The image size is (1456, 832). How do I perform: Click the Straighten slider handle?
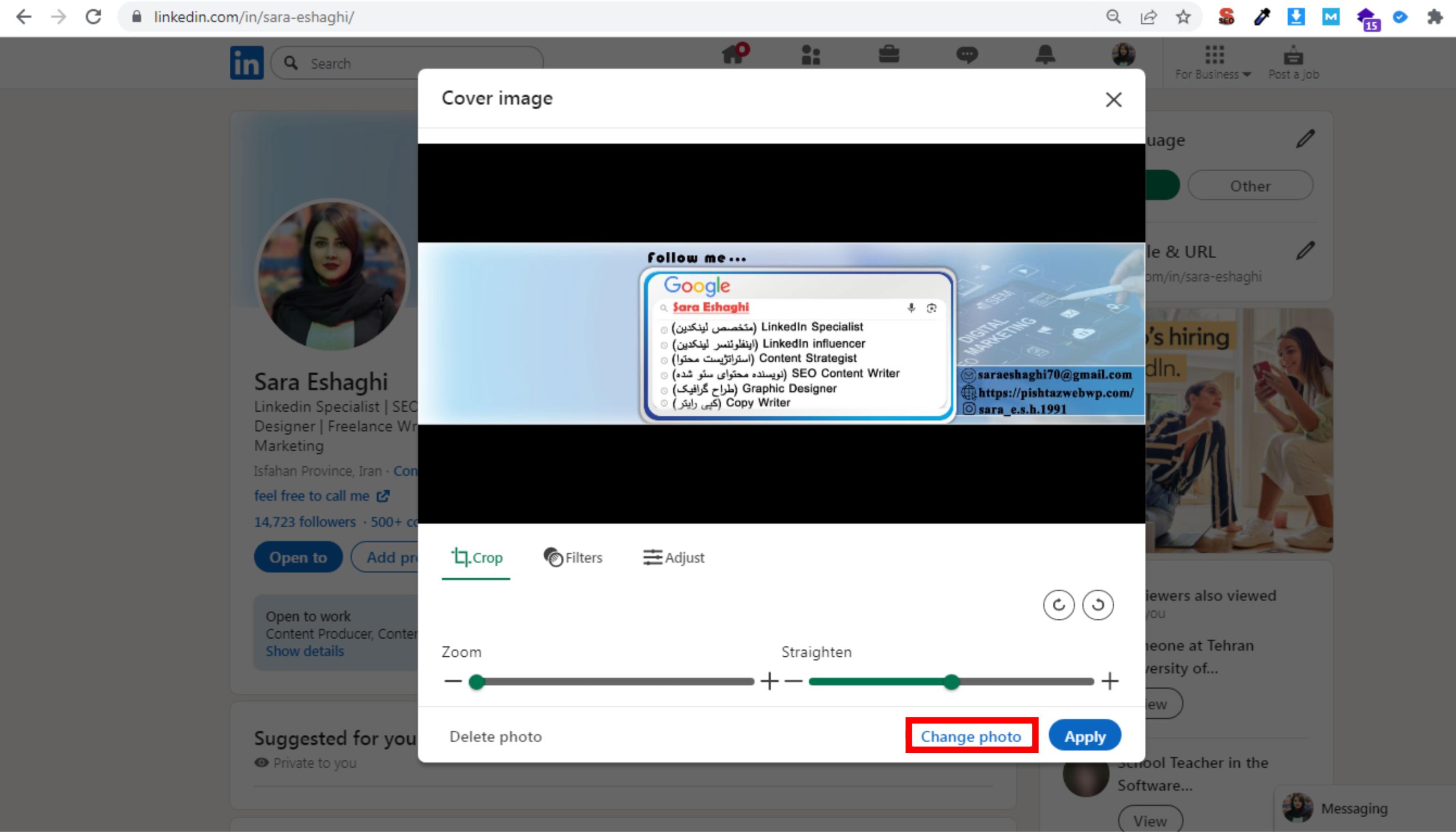pos(952,681)
